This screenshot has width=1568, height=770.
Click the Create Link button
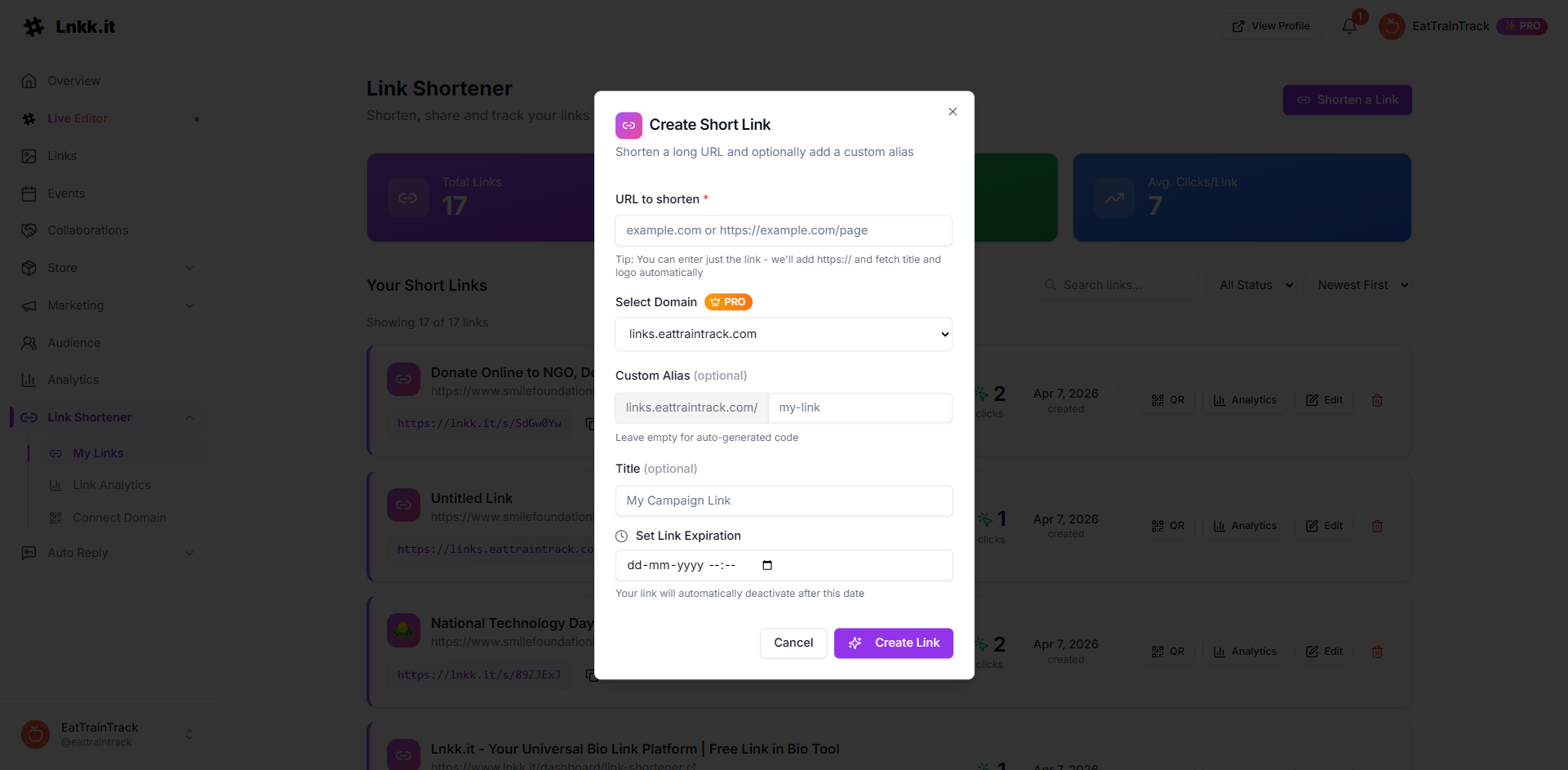coord(893,643)
